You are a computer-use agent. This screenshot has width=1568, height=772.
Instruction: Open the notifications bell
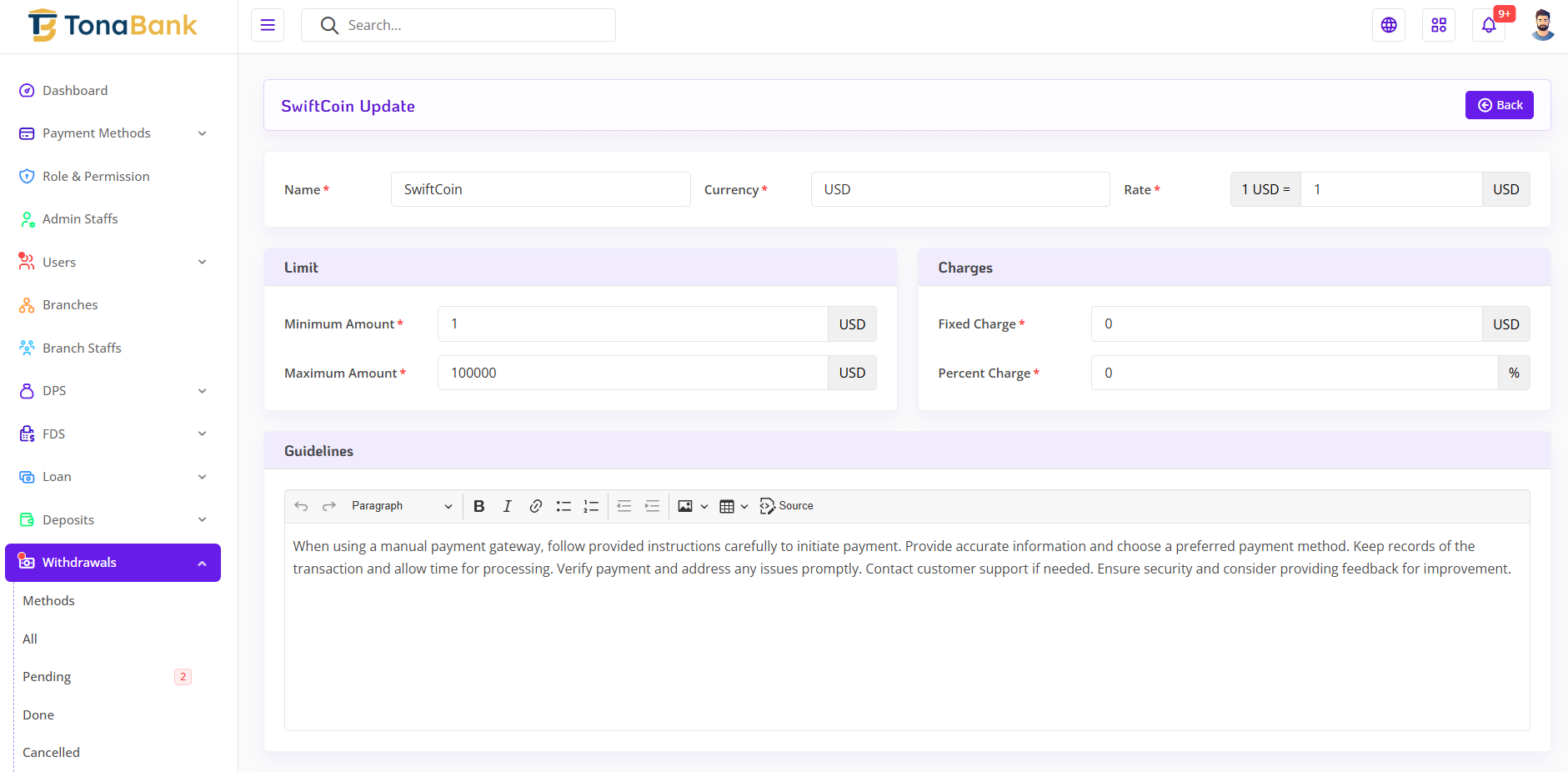pyautogui.click(x=1489, y=25)
